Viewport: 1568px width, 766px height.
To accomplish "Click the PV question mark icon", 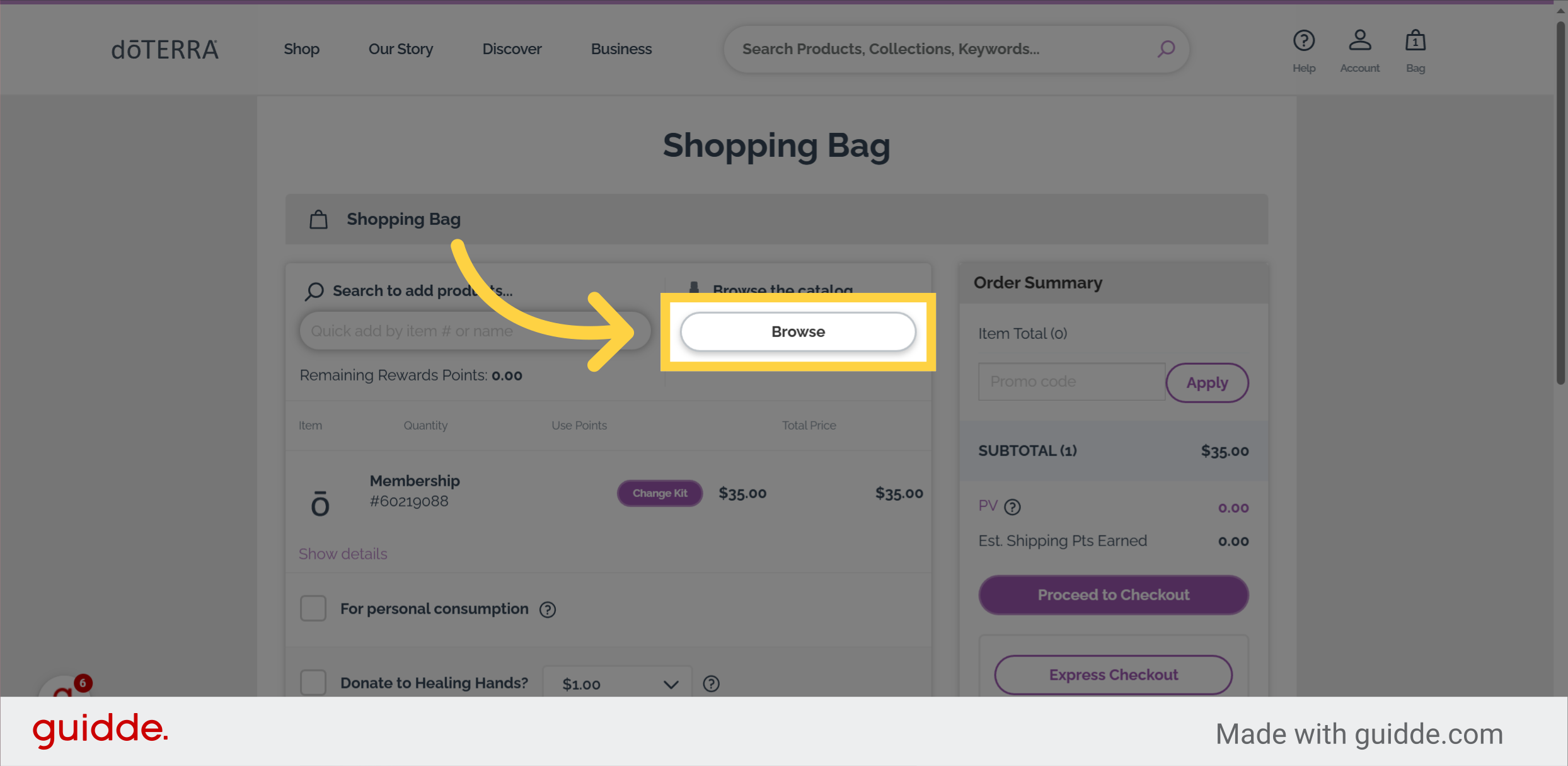I will tap(1013, 506).
